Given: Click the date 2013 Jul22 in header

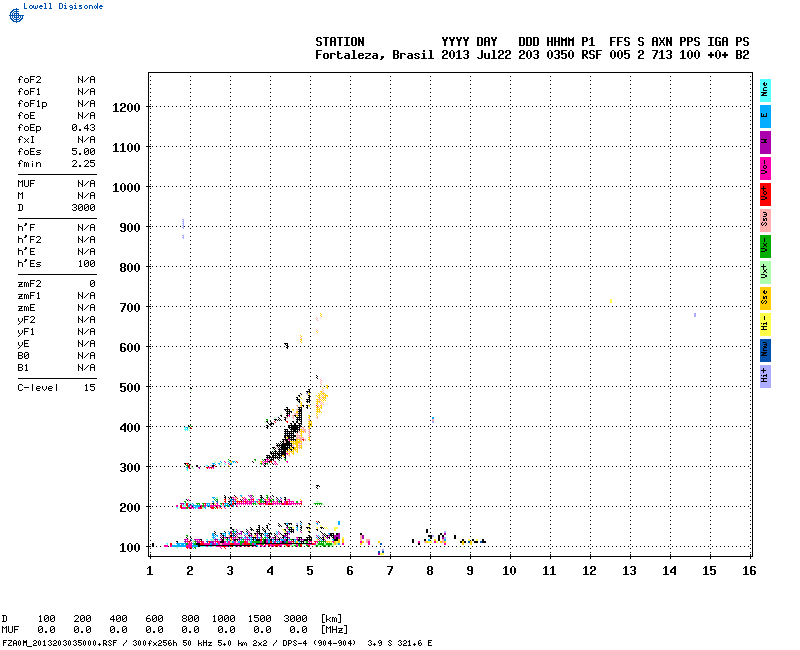Looking at the screenshot, I should coord(476,55).
